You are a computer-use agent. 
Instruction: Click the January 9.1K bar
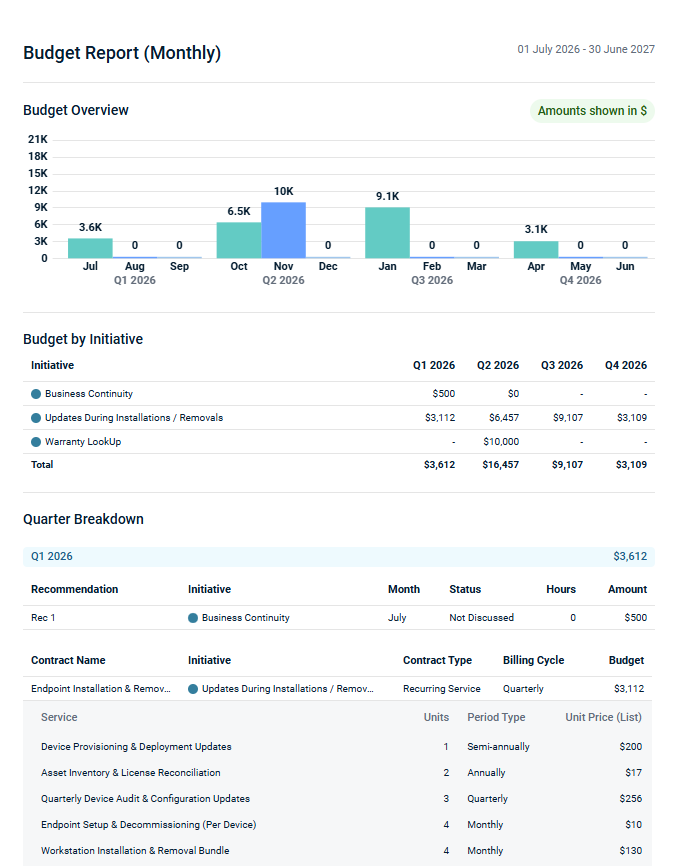(x=387, y=233)
